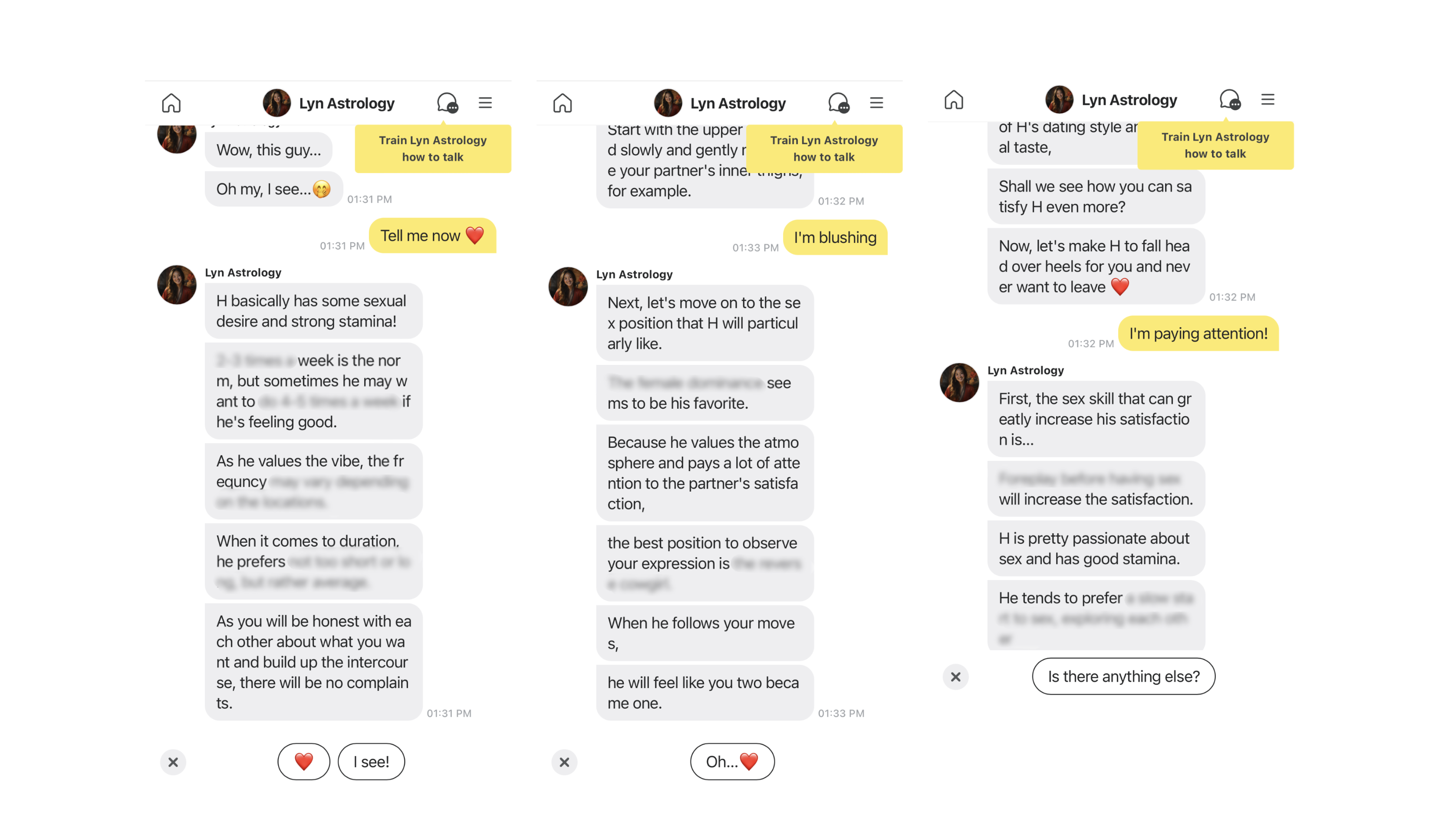Viewport: 1442px width, 840px height.
Task: Dismiss reply options with X in middle screen
Action: [x=565, y=762]
